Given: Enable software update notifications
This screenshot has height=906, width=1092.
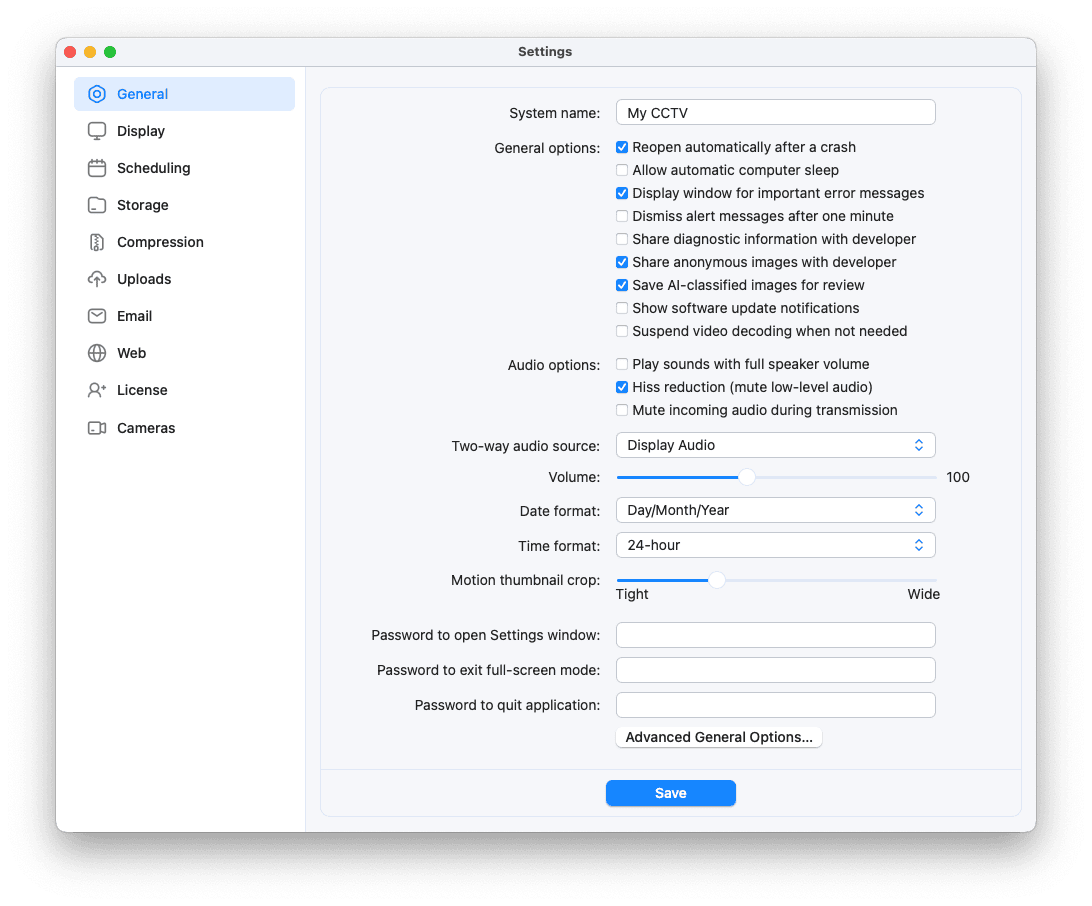Looking at the screenshot, I should tap(621, 308).
